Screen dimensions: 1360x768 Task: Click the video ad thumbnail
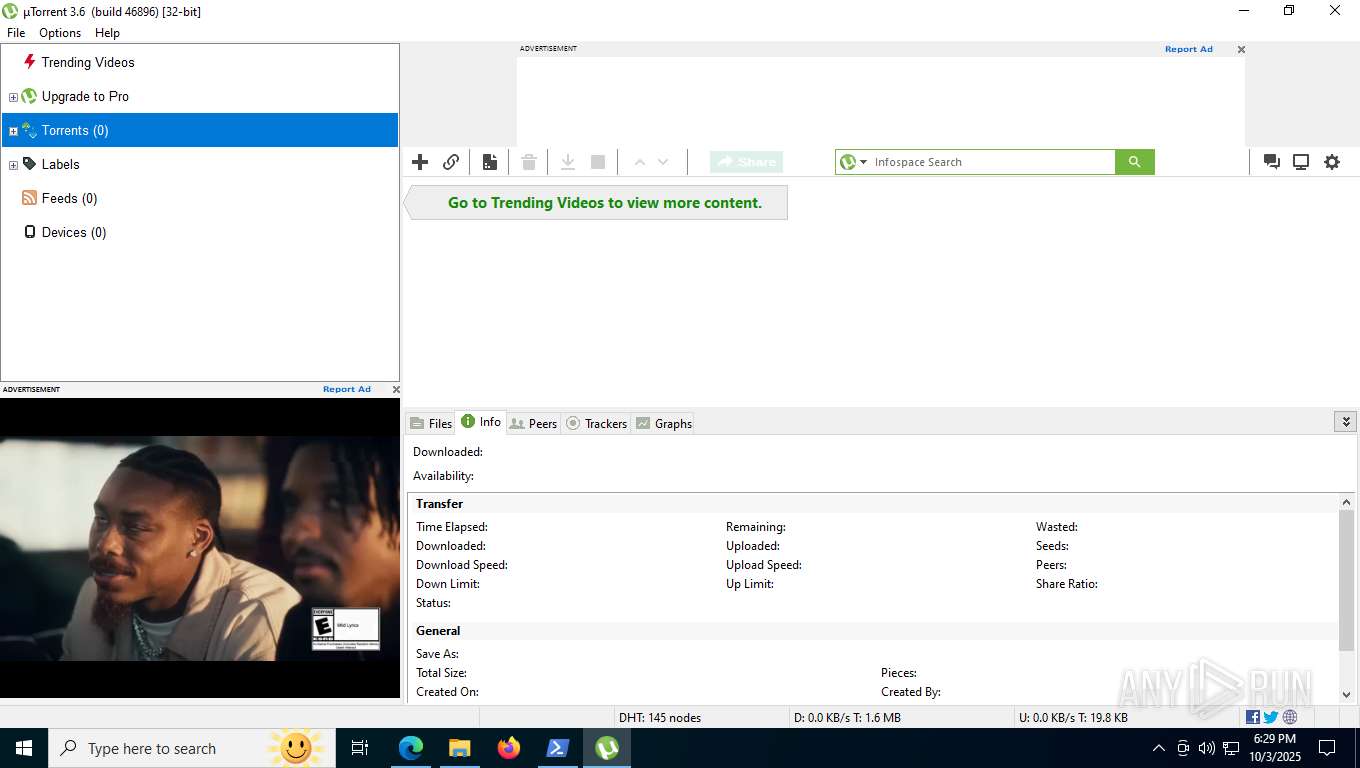click(x=200, y=548)
